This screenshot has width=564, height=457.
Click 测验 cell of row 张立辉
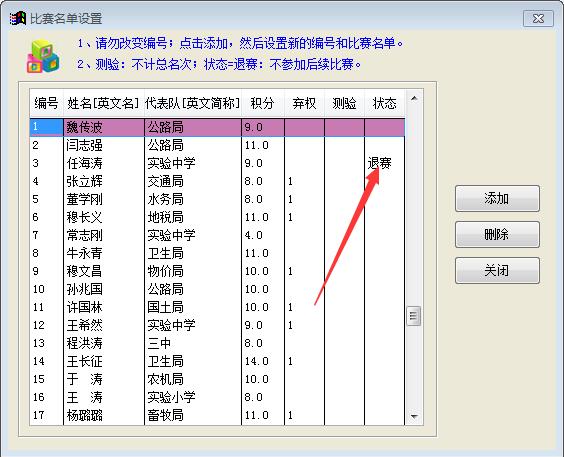[x=344, y=181]
